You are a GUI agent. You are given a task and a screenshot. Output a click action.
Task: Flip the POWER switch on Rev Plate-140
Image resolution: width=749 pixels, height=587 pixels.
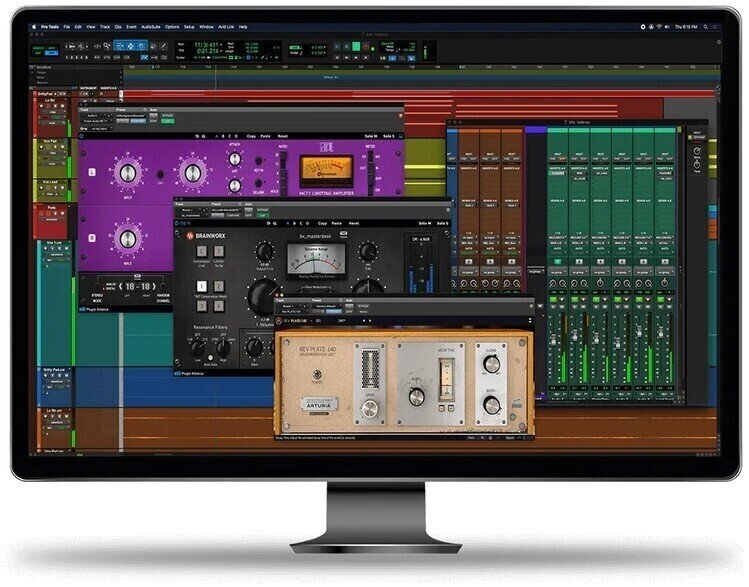(x=316, y=374)
